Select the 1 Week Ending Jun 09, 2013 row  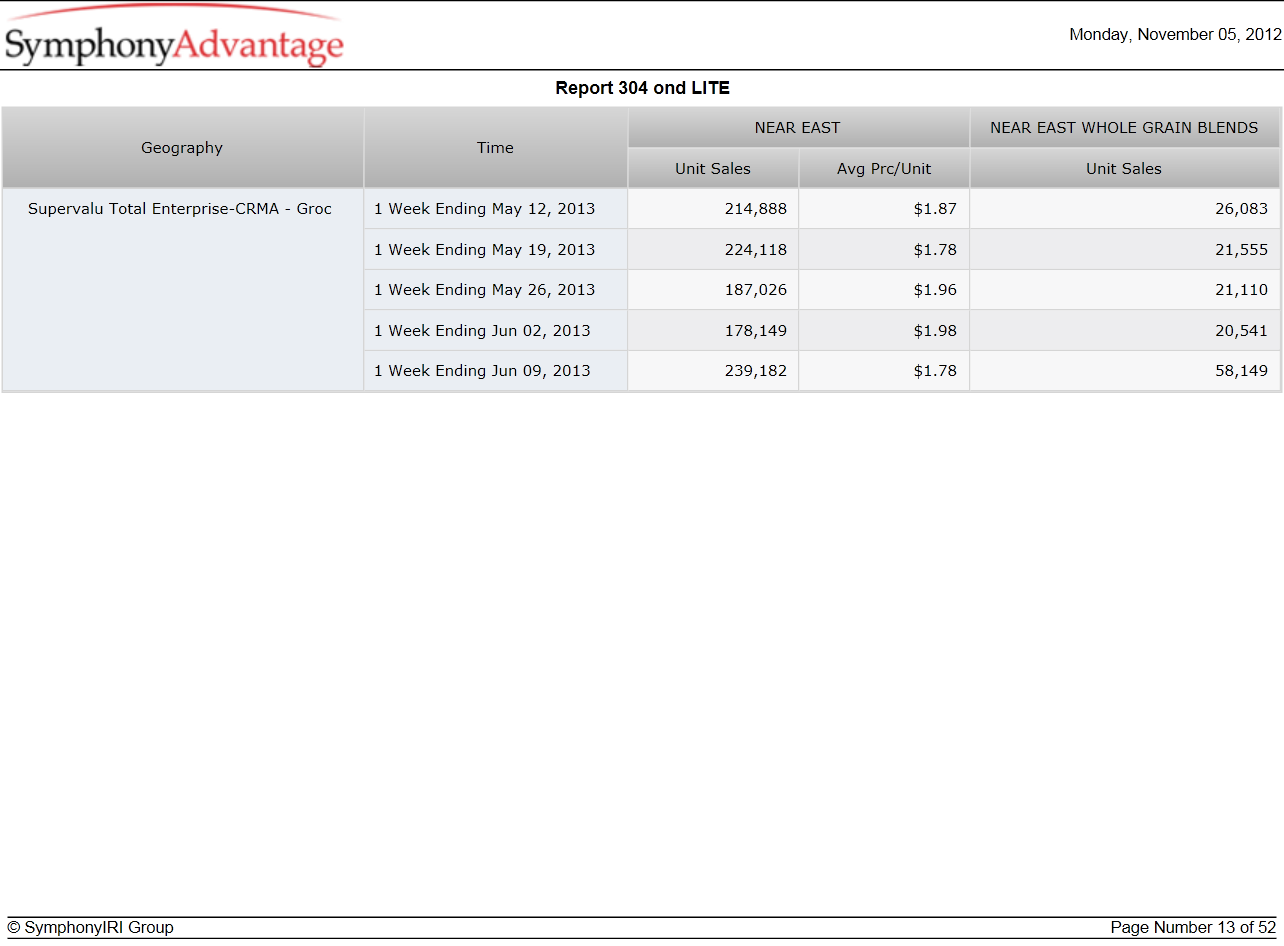pos(495,371)
